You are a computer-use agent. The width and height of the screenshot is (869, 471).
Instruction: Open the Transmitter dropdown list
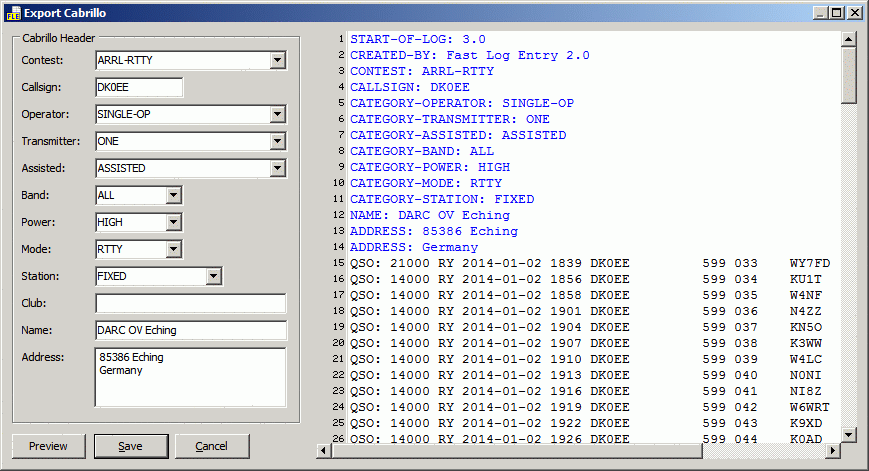[277, 142]
